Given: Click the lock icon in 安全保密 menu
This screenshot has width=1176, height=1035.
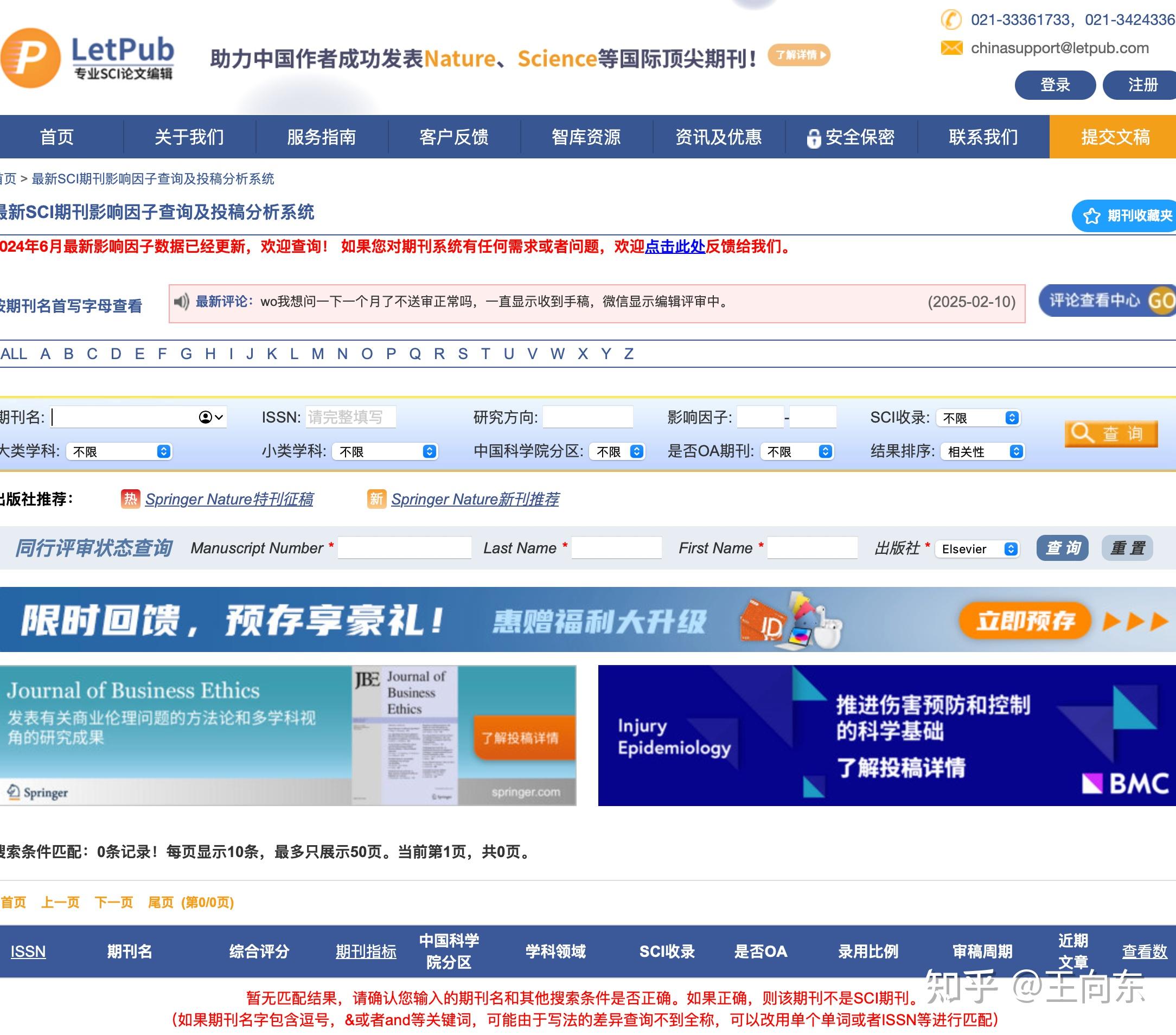Looking at the screenshot, I should [x=813, y=138].
